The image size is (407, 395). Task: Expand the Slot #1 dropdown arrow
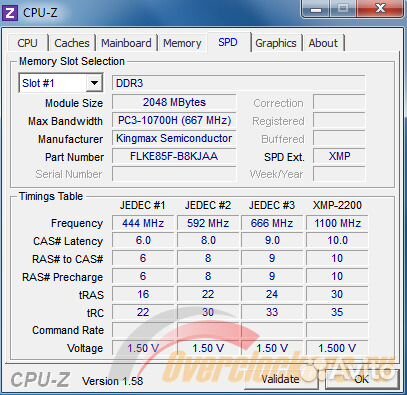click(x=94, y=83)
